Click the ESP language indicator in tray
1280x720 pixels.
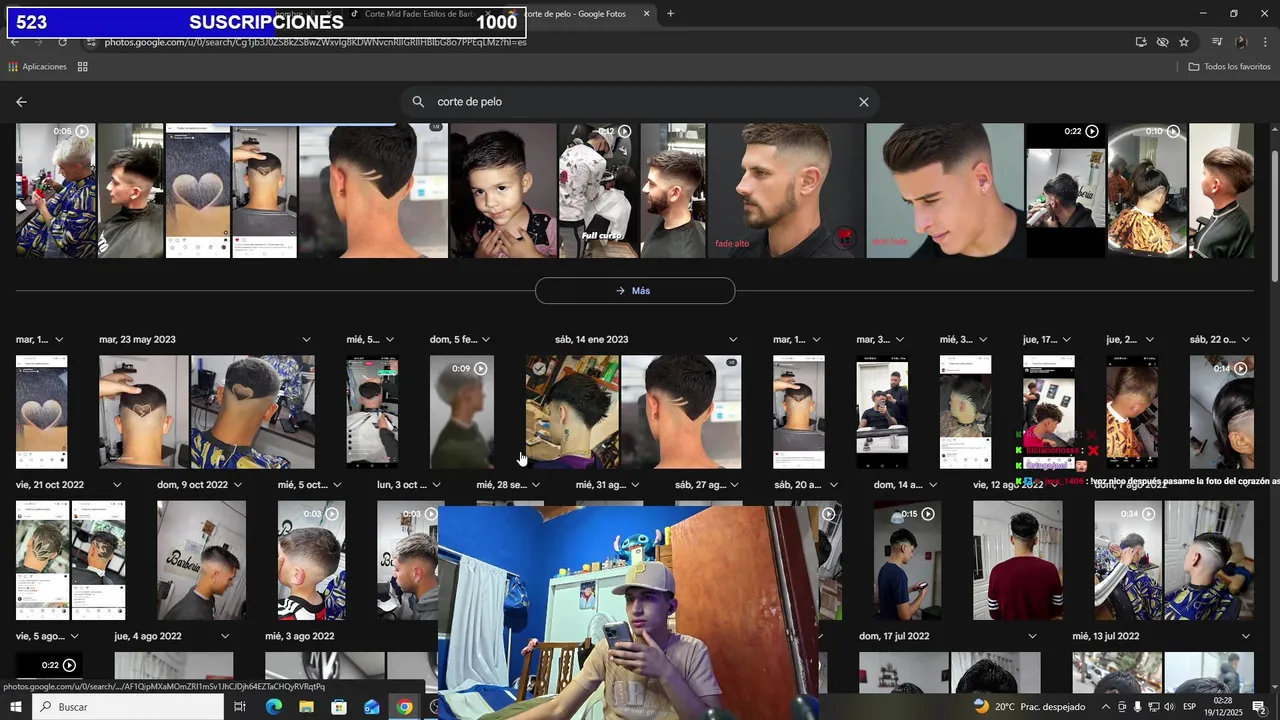click(x=1190, y=707)
